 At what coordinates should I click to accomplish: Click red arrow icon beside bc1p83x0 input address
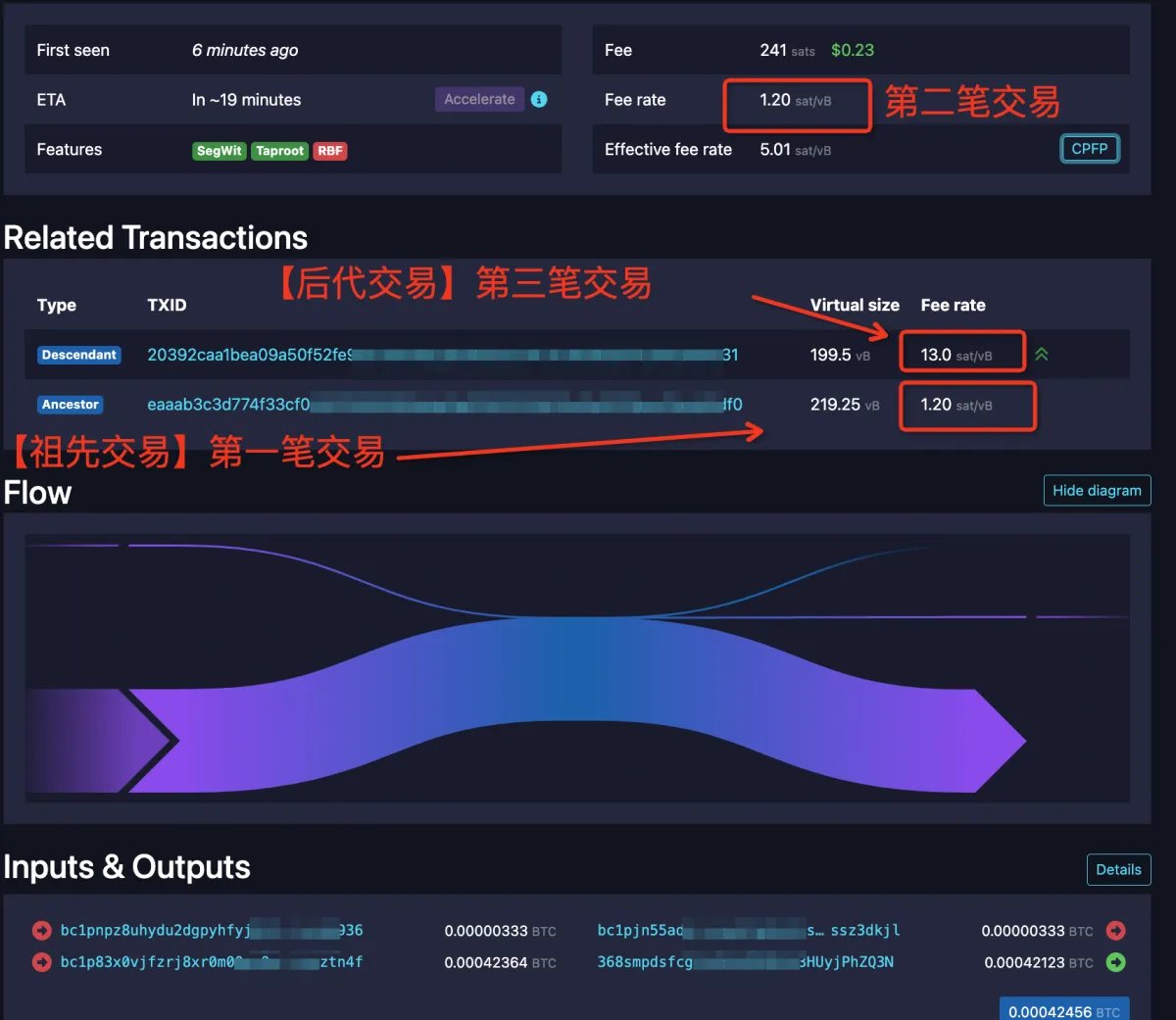[41, 962]
